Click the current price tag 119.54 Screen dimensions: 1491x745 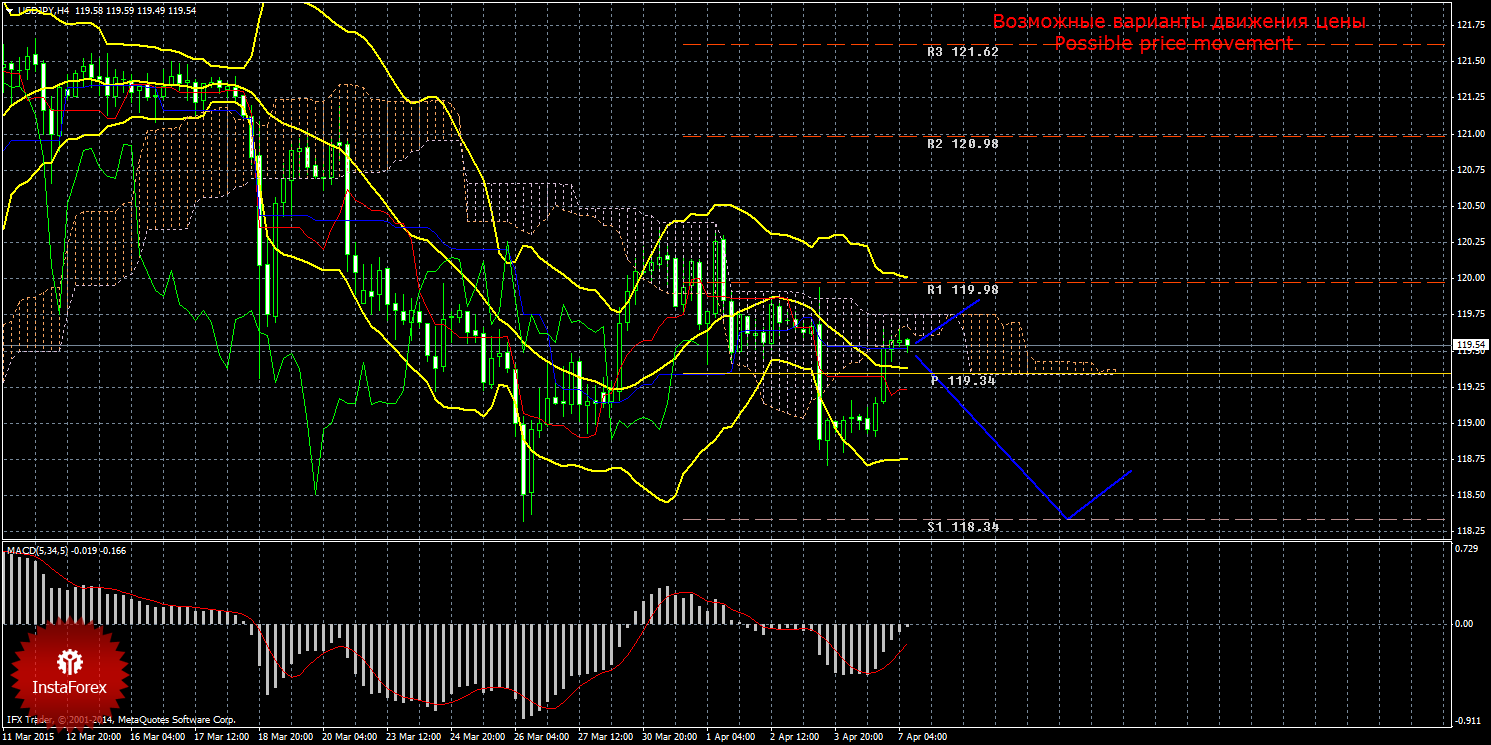(x=1468, y=345)
